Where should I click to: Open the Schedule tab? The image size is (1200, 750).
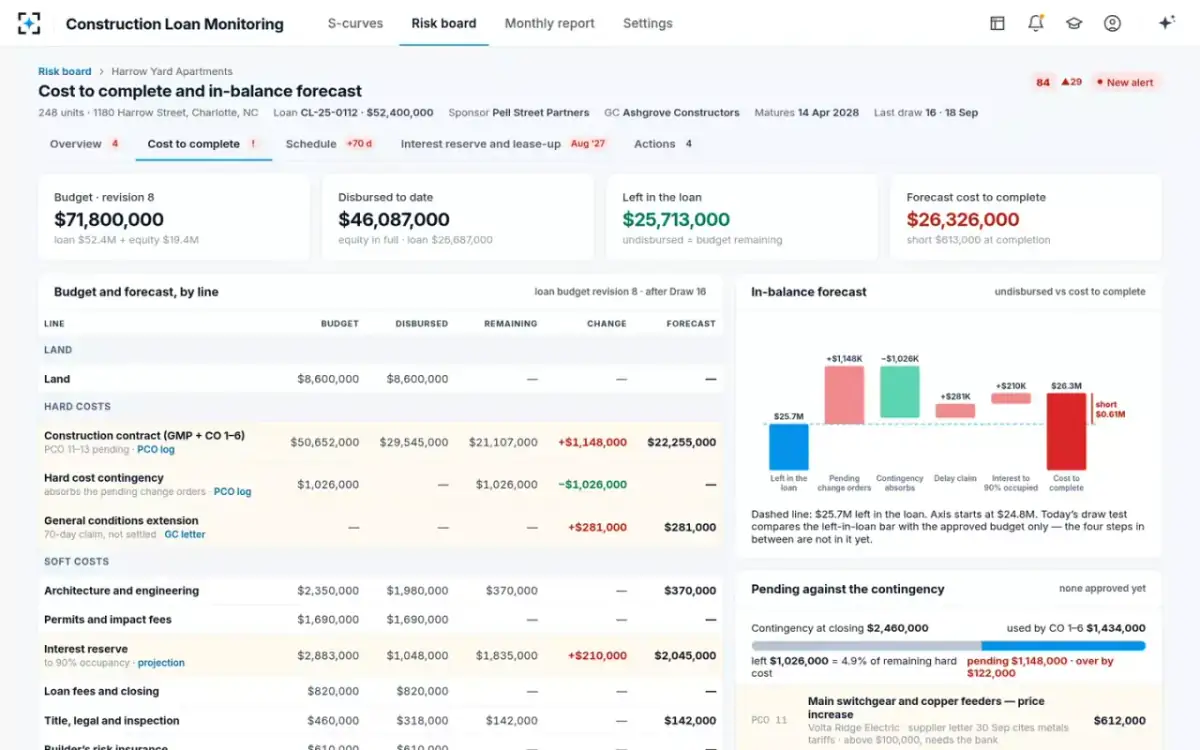(x=329, y=144)
